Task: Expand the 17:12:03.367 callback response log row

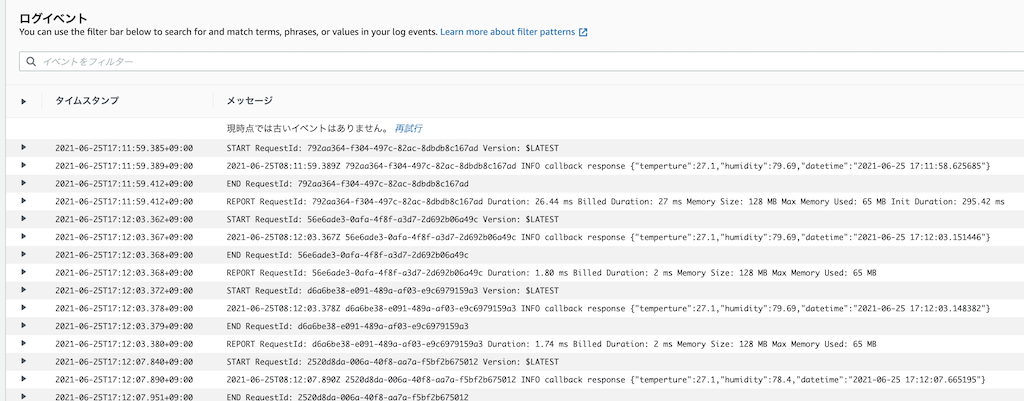Action: 24,236
